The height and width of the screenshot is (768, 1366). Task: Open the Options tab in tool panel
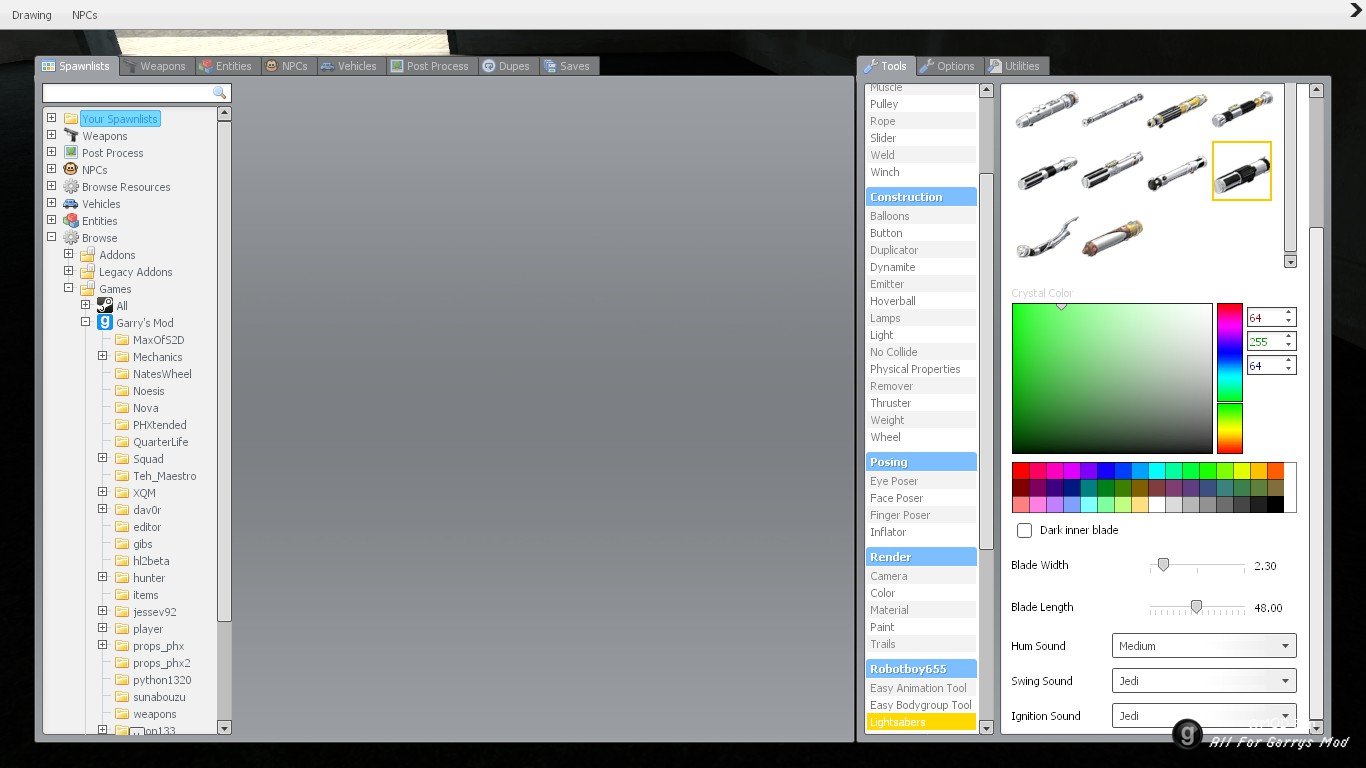tap(948, 66)
